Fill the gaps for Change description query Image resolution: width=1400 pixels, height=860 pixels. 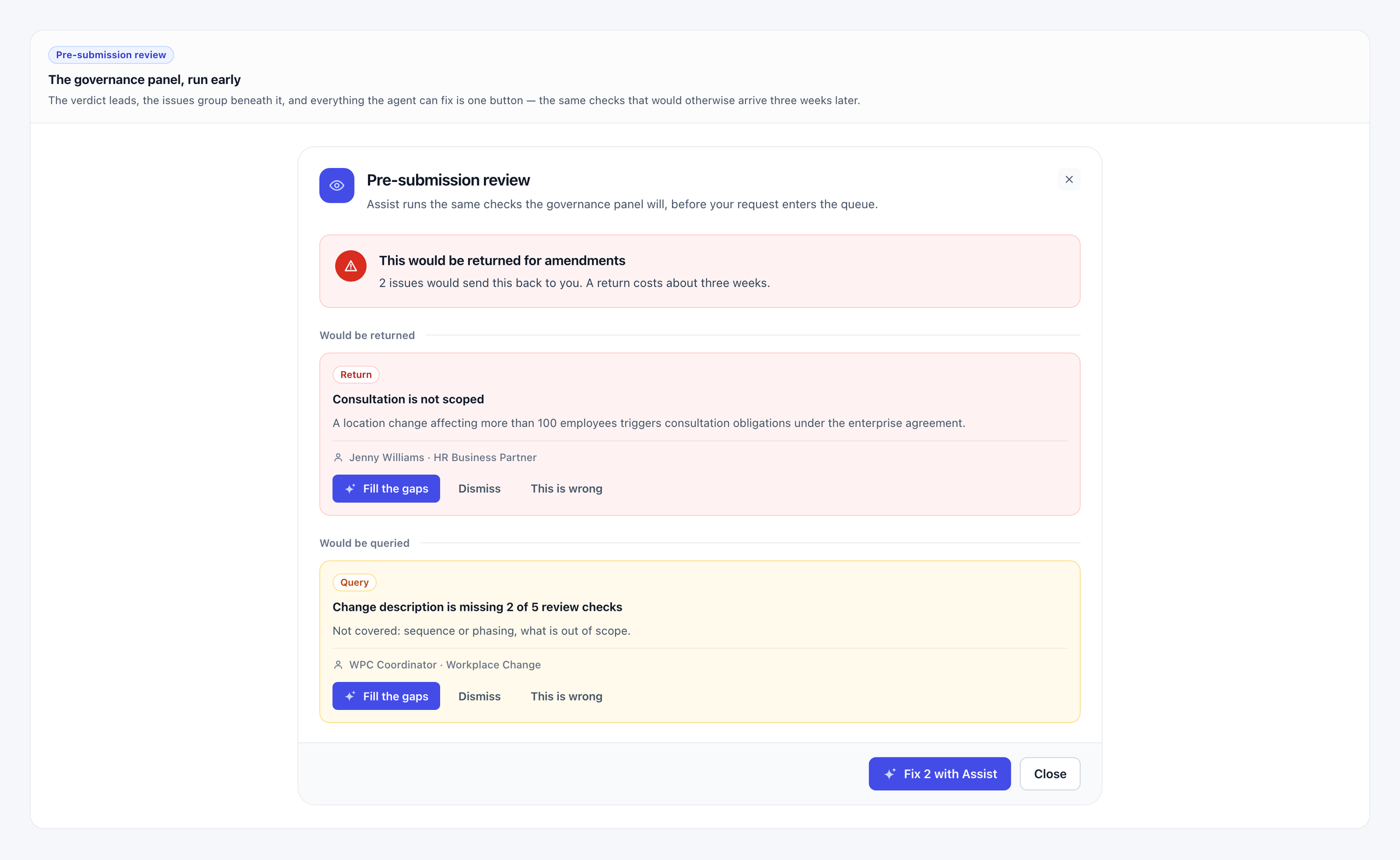coord(386,696)
